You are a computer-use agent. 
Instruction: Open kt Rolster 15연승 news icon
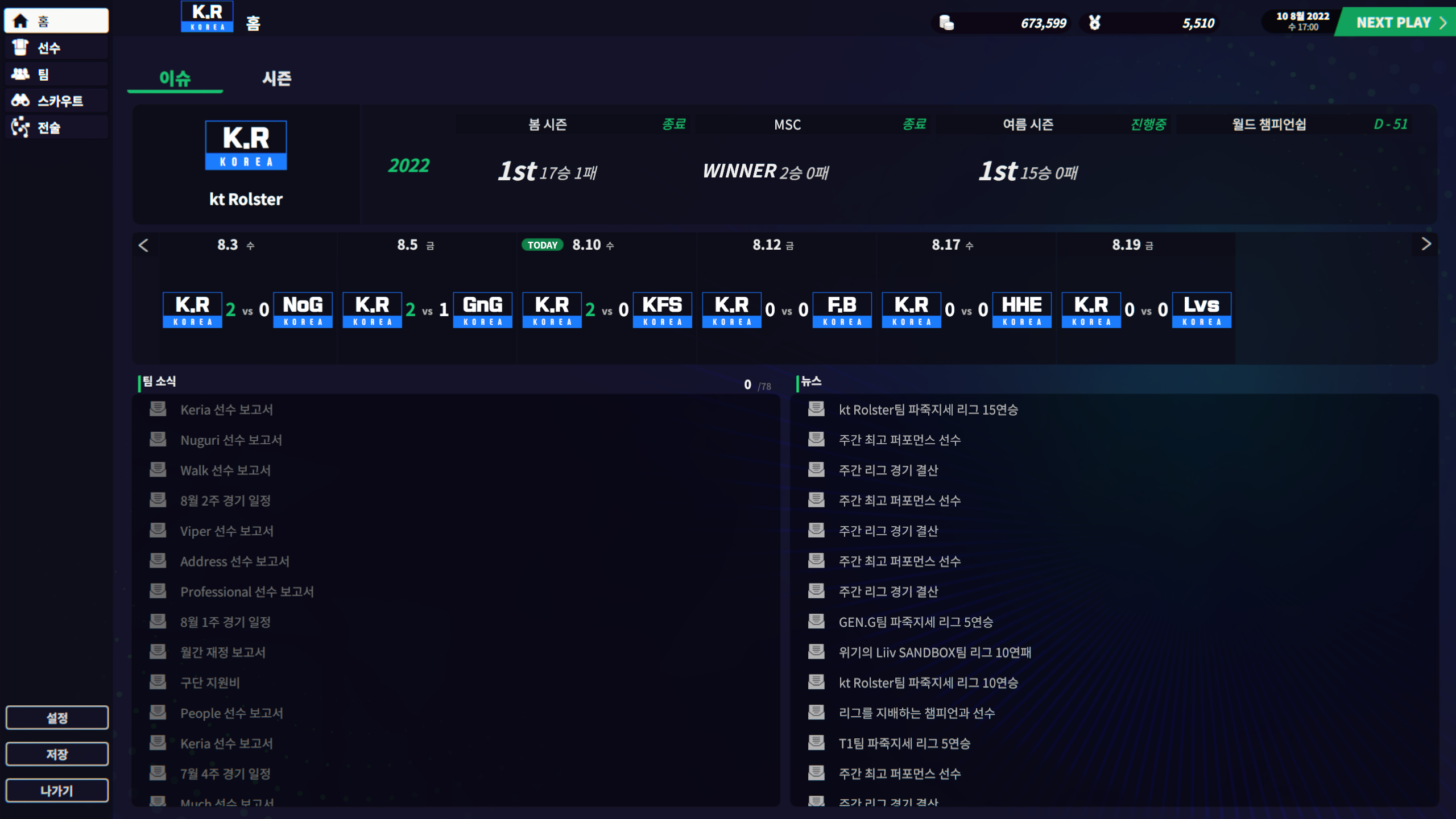pos(817,409)
